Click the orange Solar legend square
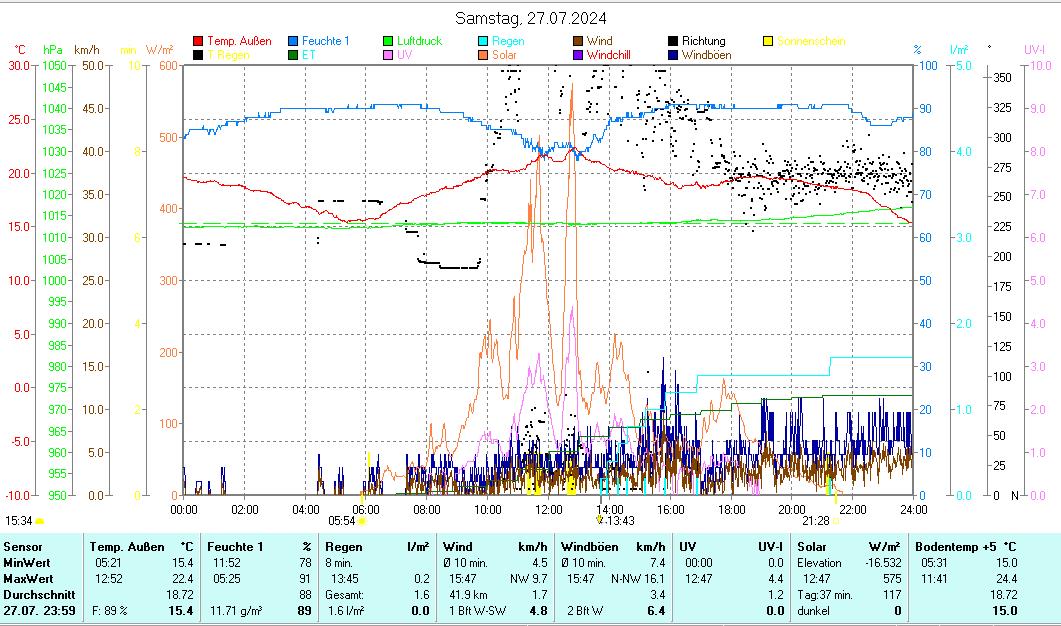This screenshot has width=1061, height=626. pos(483,55)
